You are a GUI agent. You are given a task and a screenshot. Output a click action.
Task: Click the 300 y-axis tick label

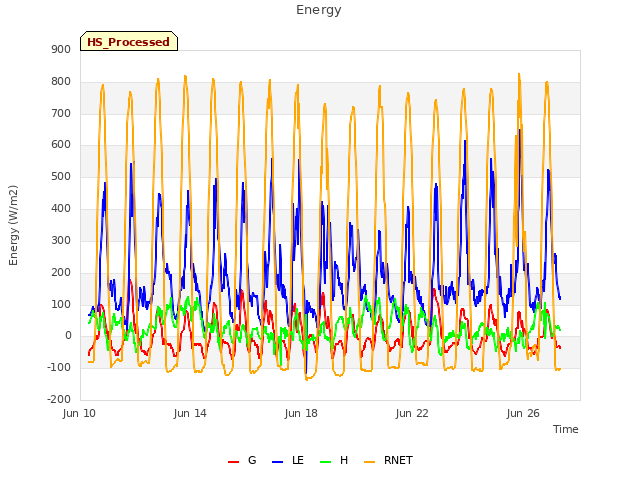(x=61, y=240)
